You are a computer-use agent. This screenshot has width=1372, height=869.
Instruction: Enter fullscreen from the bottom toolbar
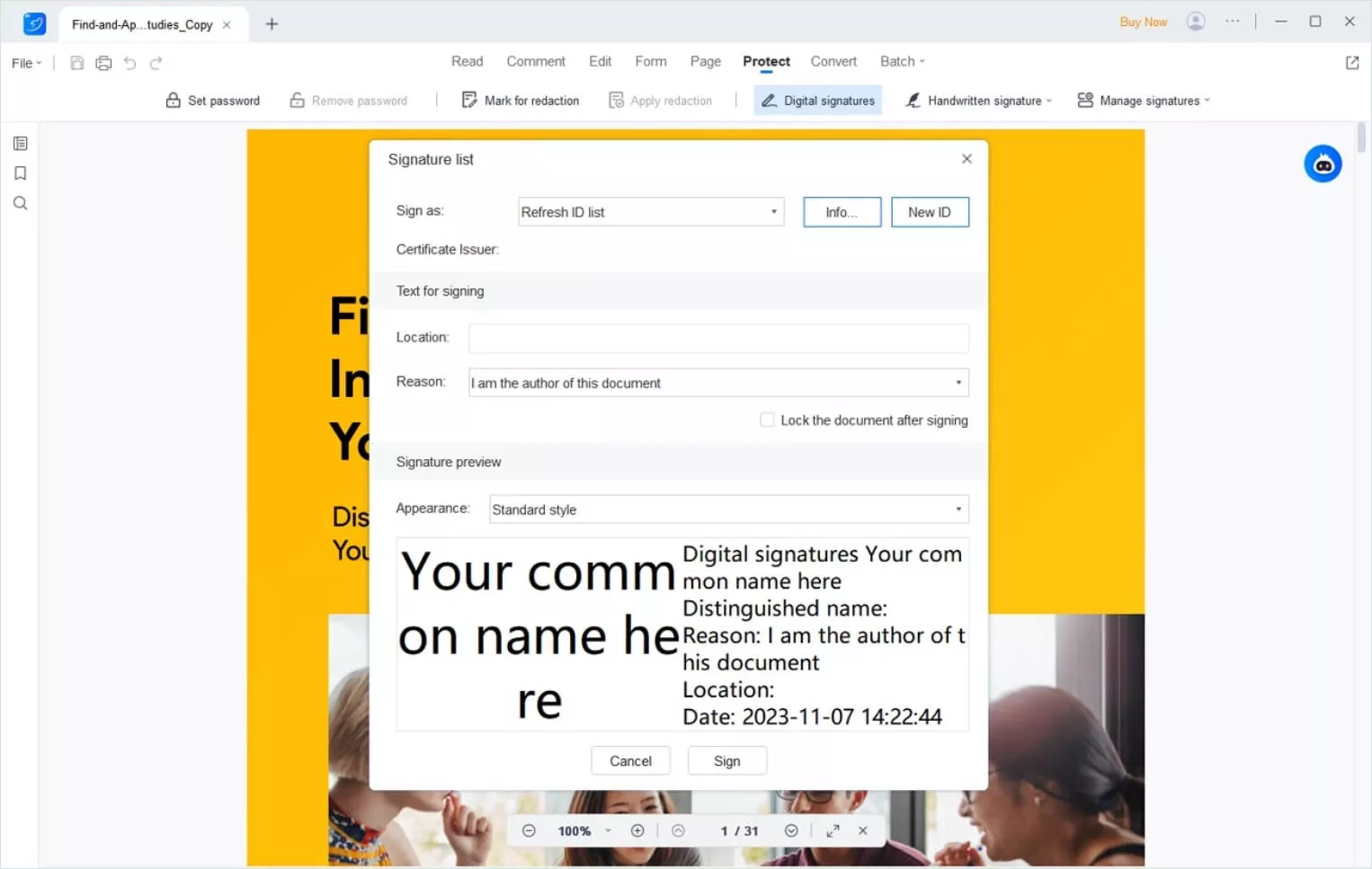pyautogui.click(x=832, y=830)
